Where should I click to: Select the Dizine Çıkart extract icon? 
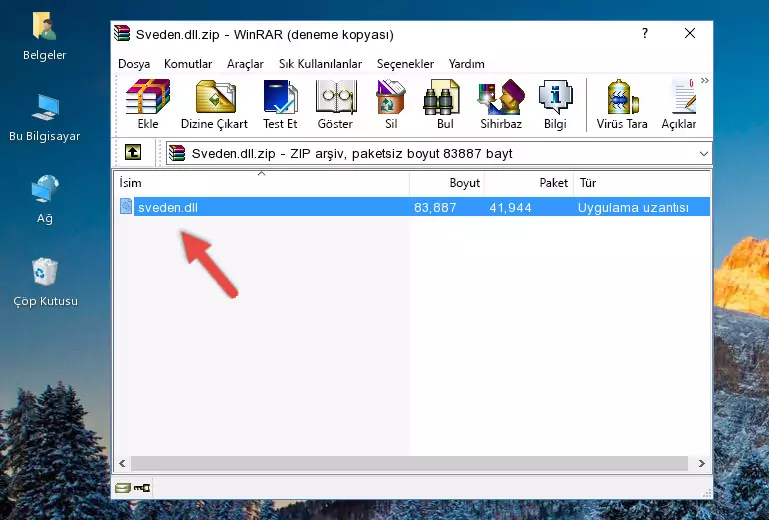214,104
